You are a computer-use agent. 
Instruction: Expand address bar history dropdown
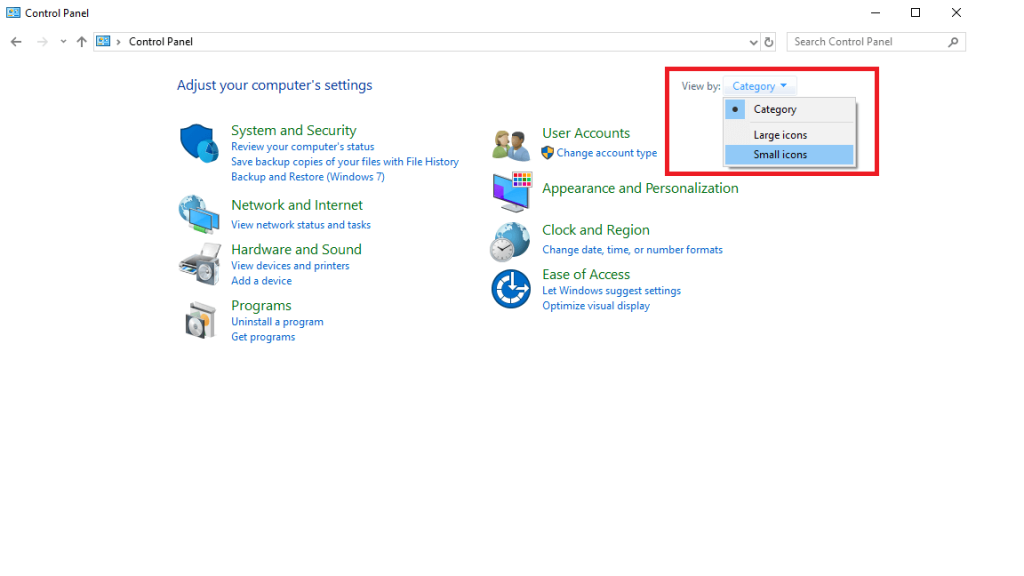(x=753, y=42)
